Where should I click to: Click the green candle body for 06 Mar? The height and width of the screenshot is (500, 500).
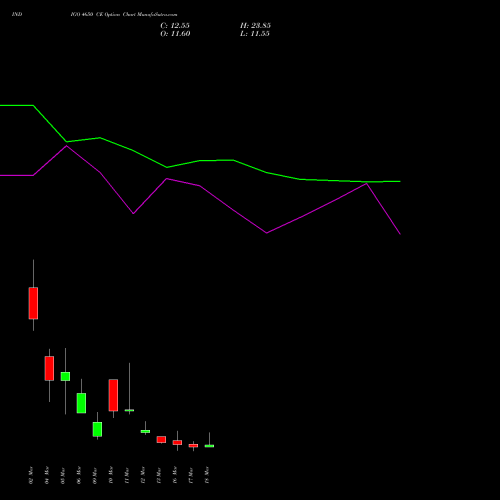(81, 403)
